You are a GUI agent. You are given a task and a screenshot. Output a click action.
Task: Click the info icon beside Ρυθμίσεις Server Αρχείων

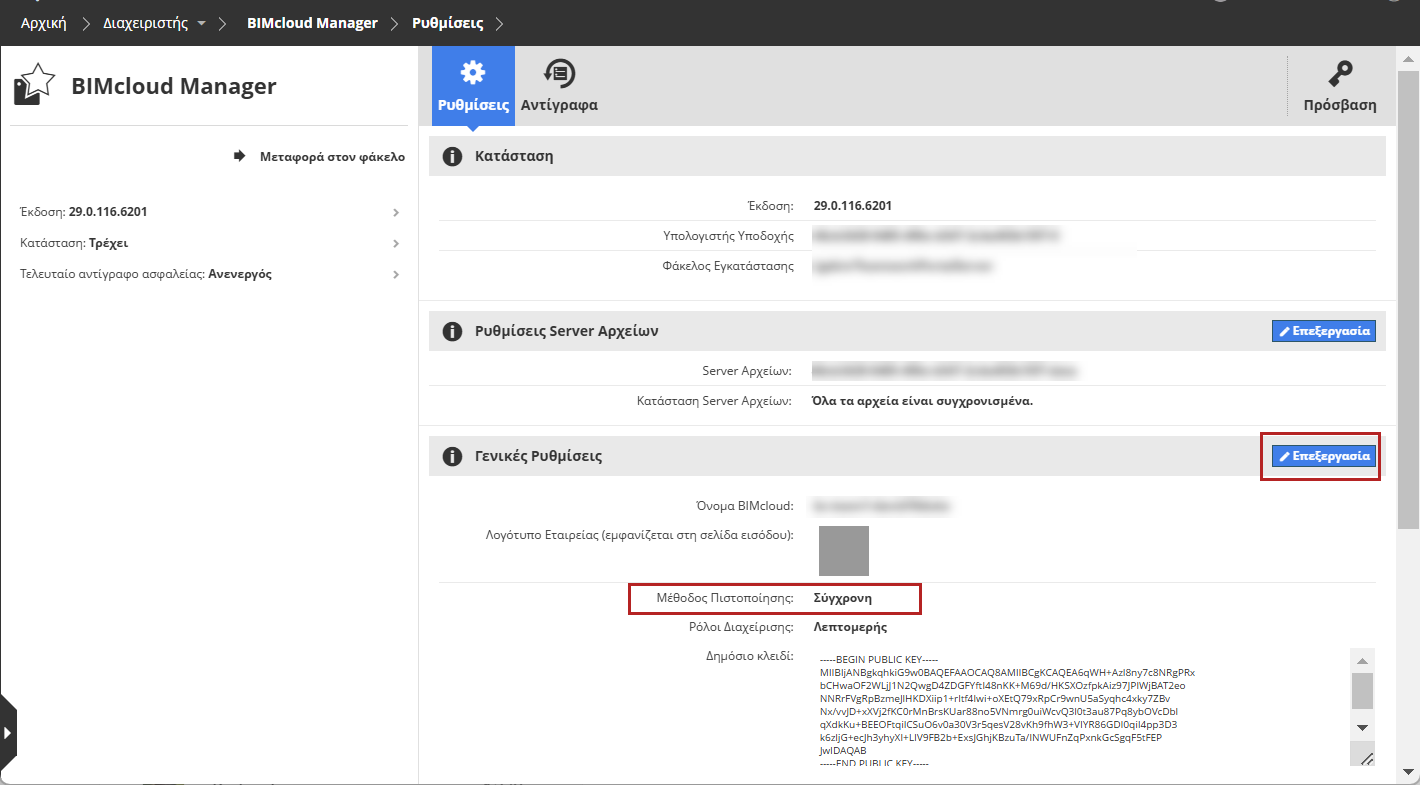(x=452, y=331)
